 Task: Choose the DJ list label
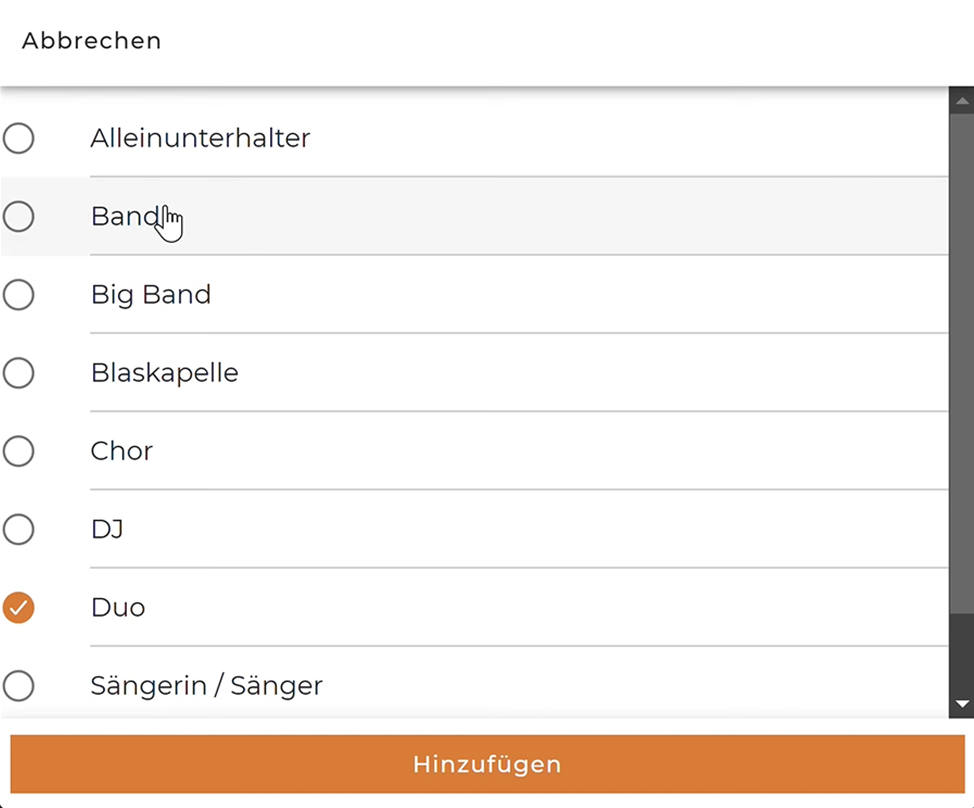(x=107, y=529)
